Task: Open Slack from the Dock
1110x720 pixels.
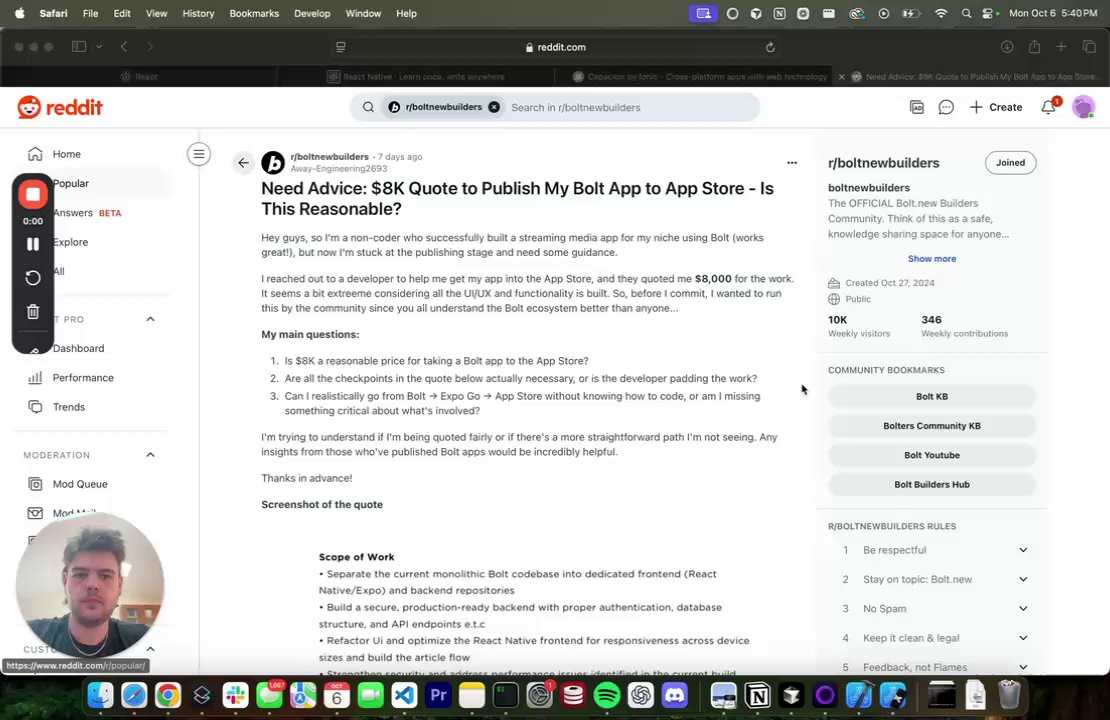Action: [236, 695]
